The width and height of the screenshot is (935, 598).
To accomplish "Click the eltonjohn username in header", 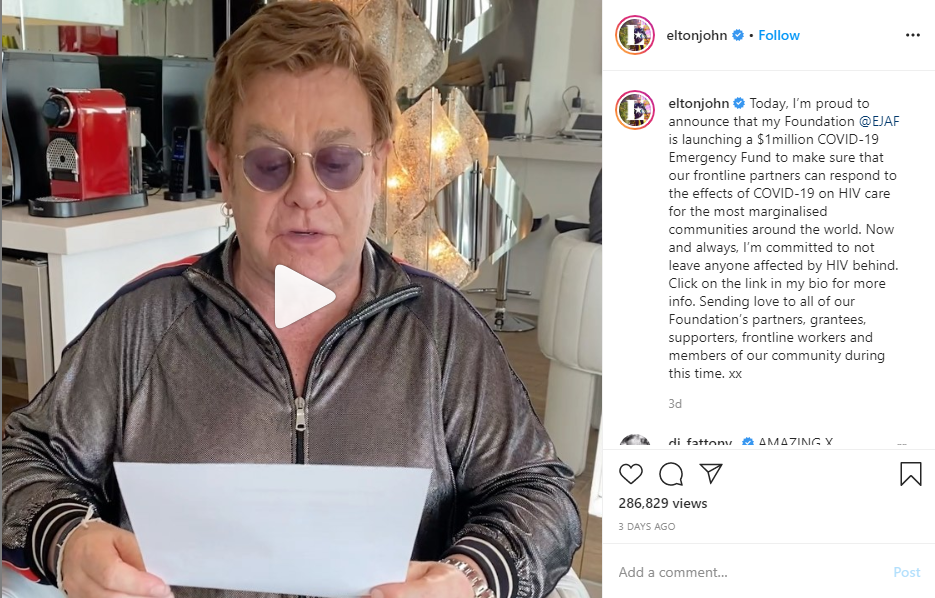I will [x=696, y=35].
